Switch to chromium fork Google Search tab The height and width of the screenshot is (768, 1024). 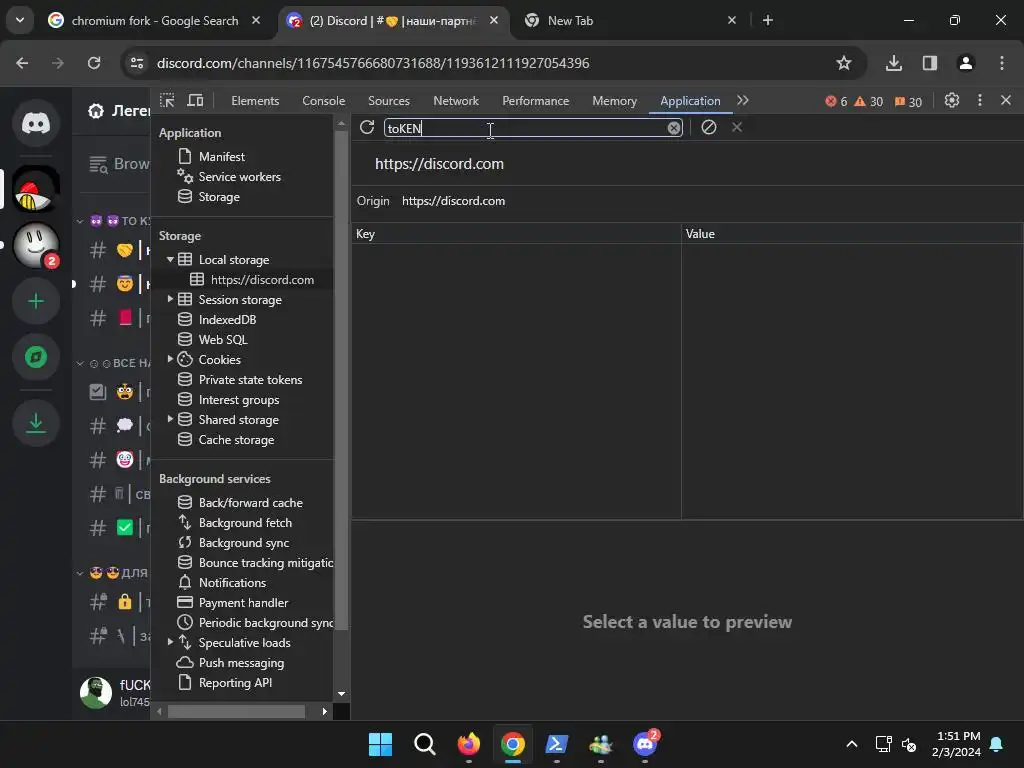[154, 21]
